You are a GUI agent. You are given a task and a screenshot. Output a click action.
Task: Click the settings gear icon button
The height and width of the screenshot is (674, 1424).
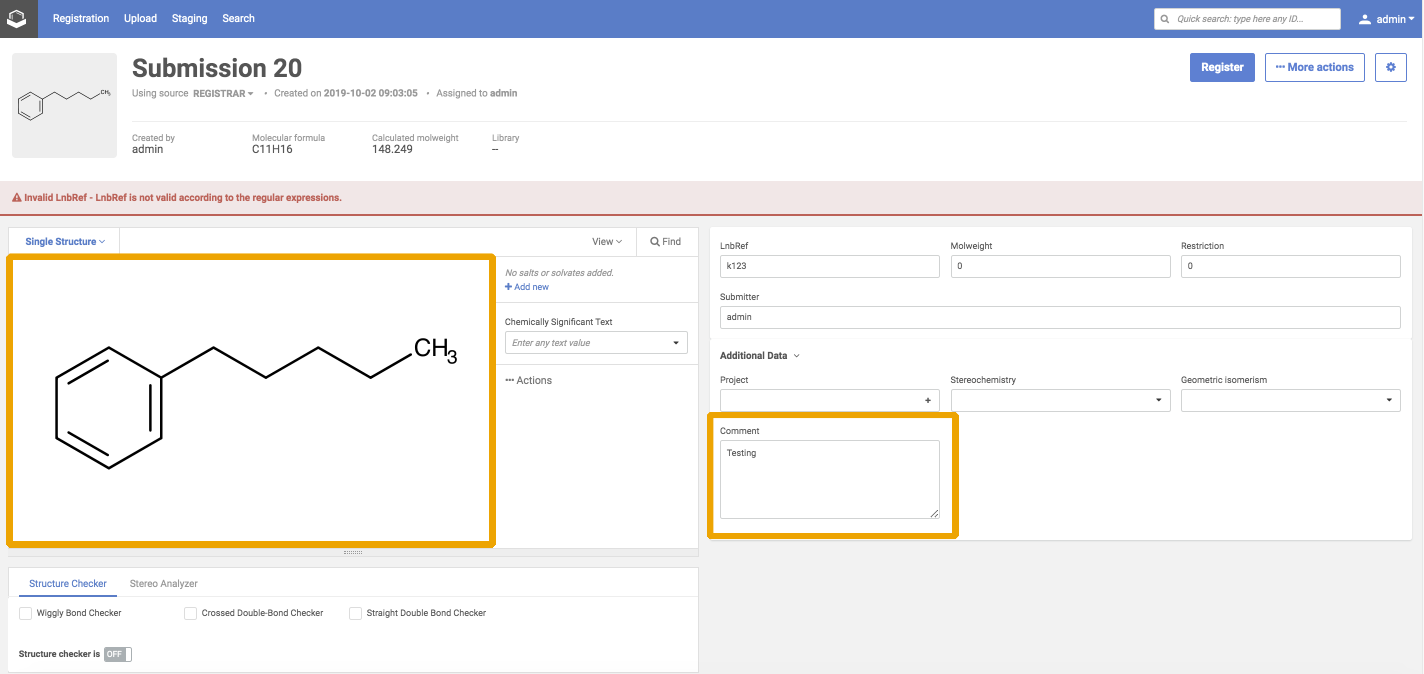pyautogui.click(x=1390, y=67)
